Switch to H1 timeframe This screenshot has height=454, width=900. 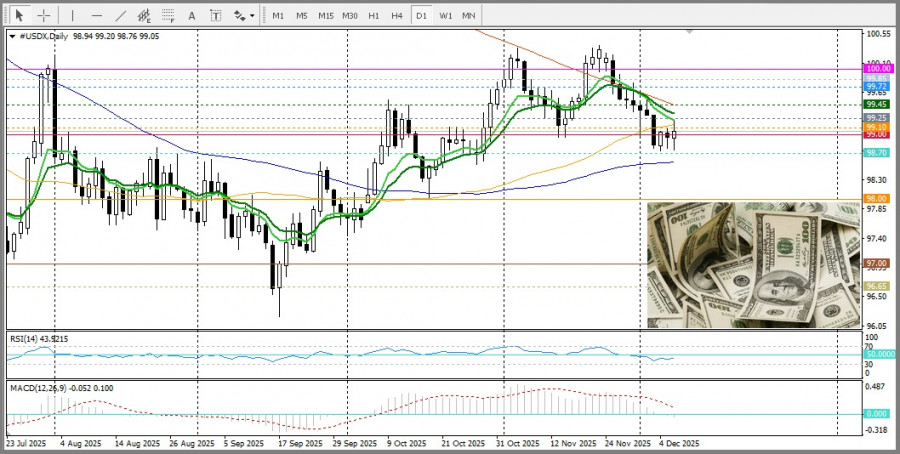(x=374, y=15)
